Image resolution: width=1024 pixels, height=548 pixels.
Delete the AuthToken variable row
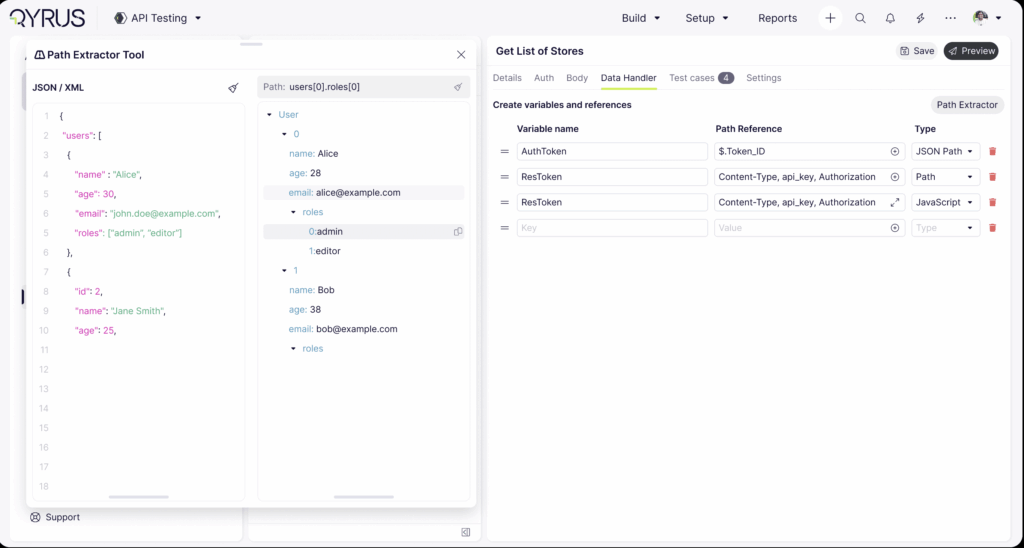point(992,151)
